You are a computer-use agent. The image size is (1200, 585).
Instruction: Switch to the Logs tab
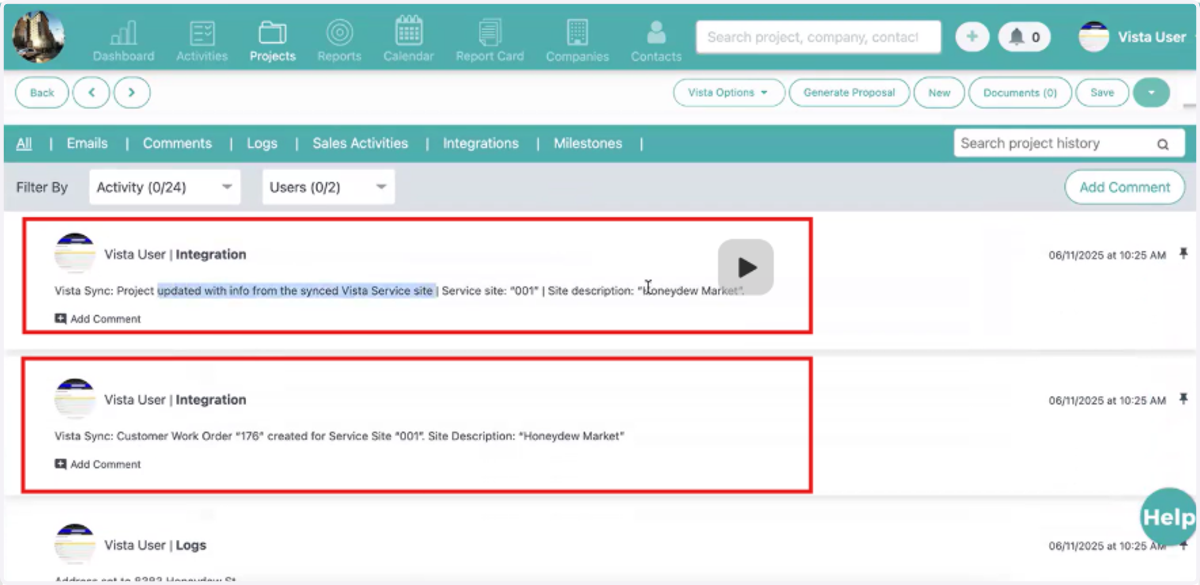(262, 143)
